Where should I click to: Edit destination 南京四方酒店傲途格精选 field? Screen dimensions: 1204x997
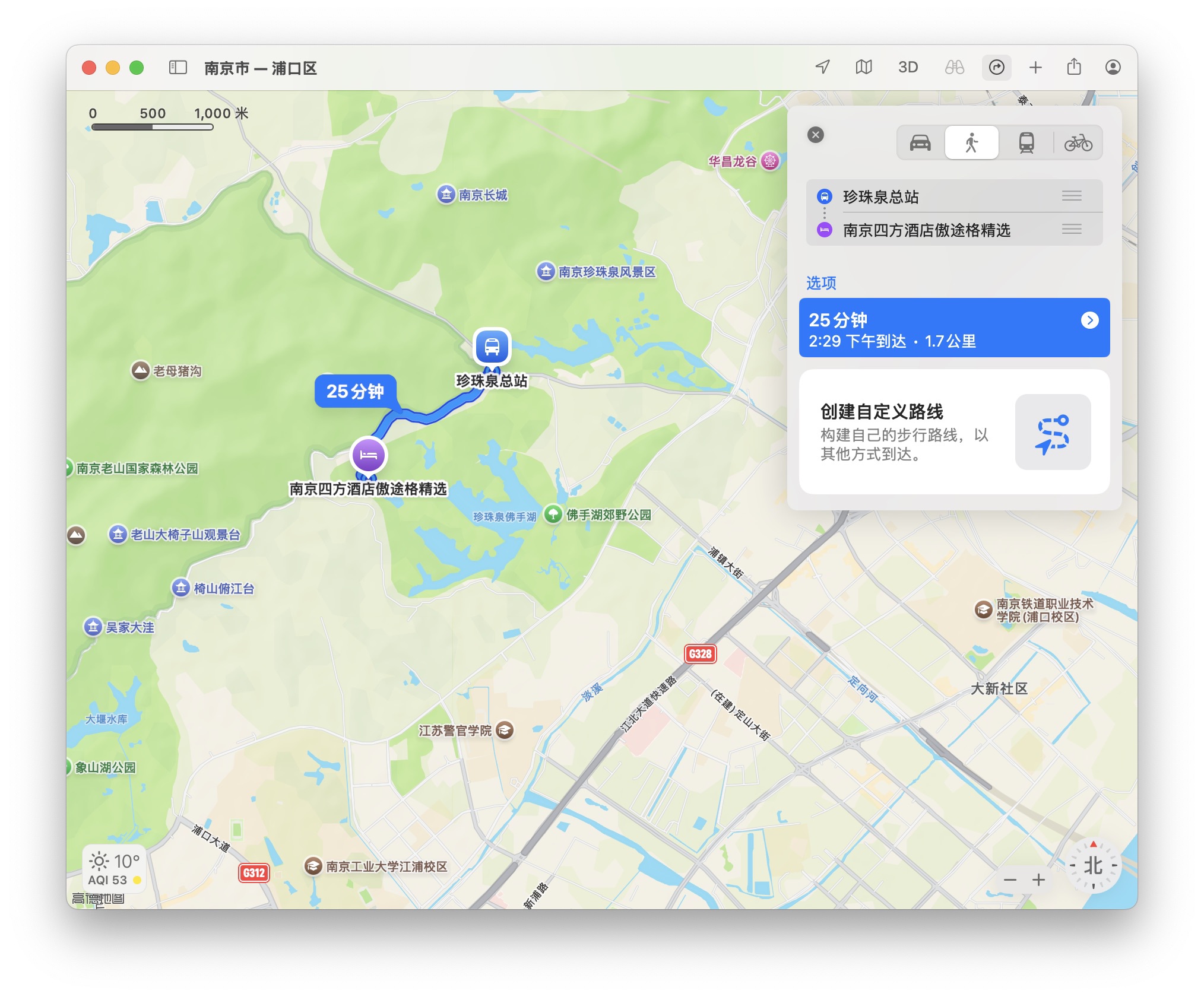pyautogui.click(x=955, y=229)
